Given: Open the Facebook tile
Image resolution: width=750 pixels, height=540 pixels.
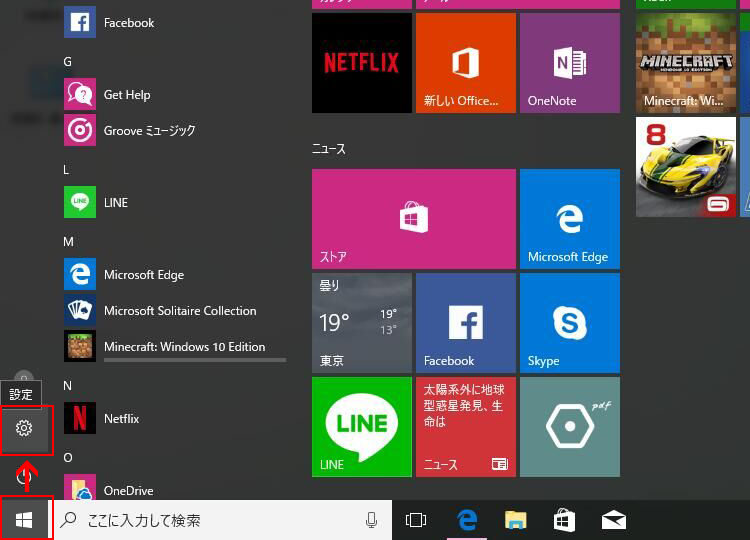Looking at the screenshot, I should pos(466,323).
